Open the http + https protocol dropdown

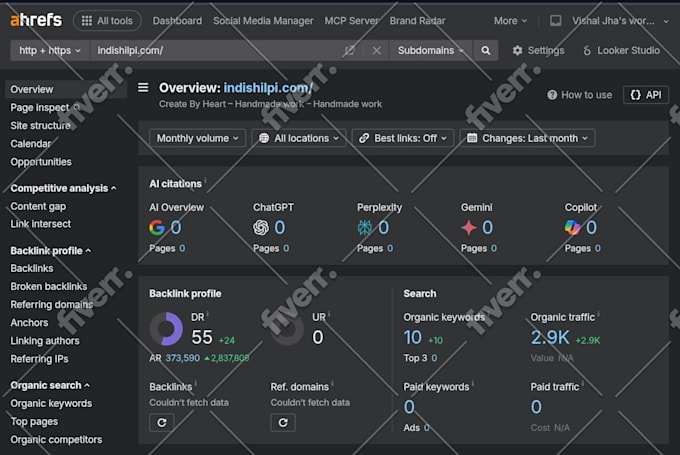point(50,51)
